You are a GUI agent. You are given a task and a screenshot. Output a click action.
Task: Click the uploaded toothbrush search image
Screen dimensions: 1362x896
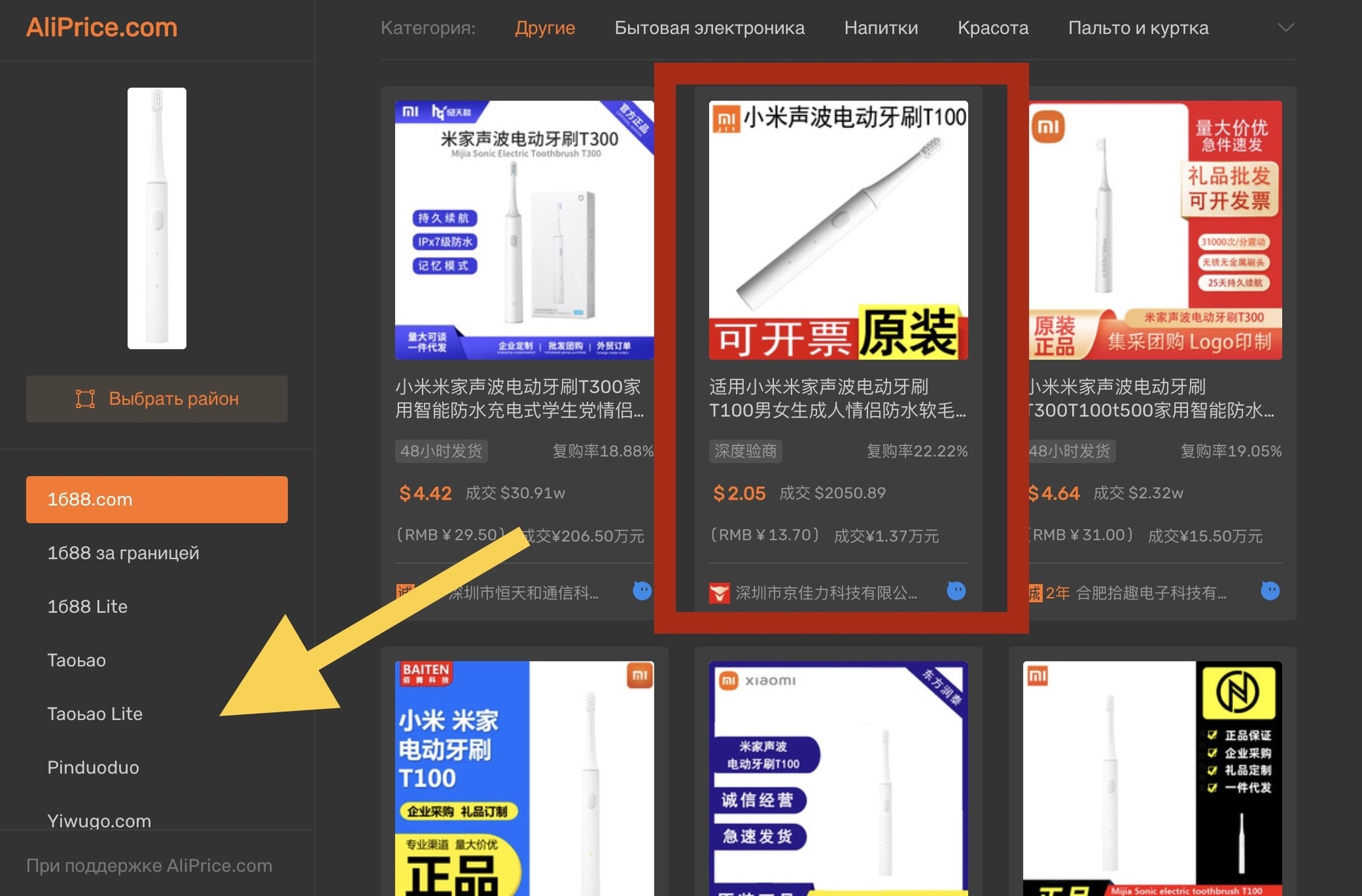pos(157,218)
